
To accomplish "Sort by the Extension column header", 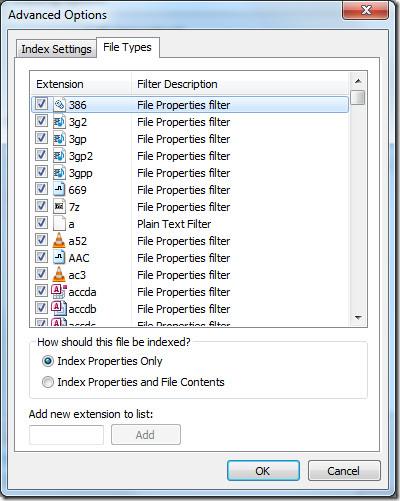I will tap(81, 84).
